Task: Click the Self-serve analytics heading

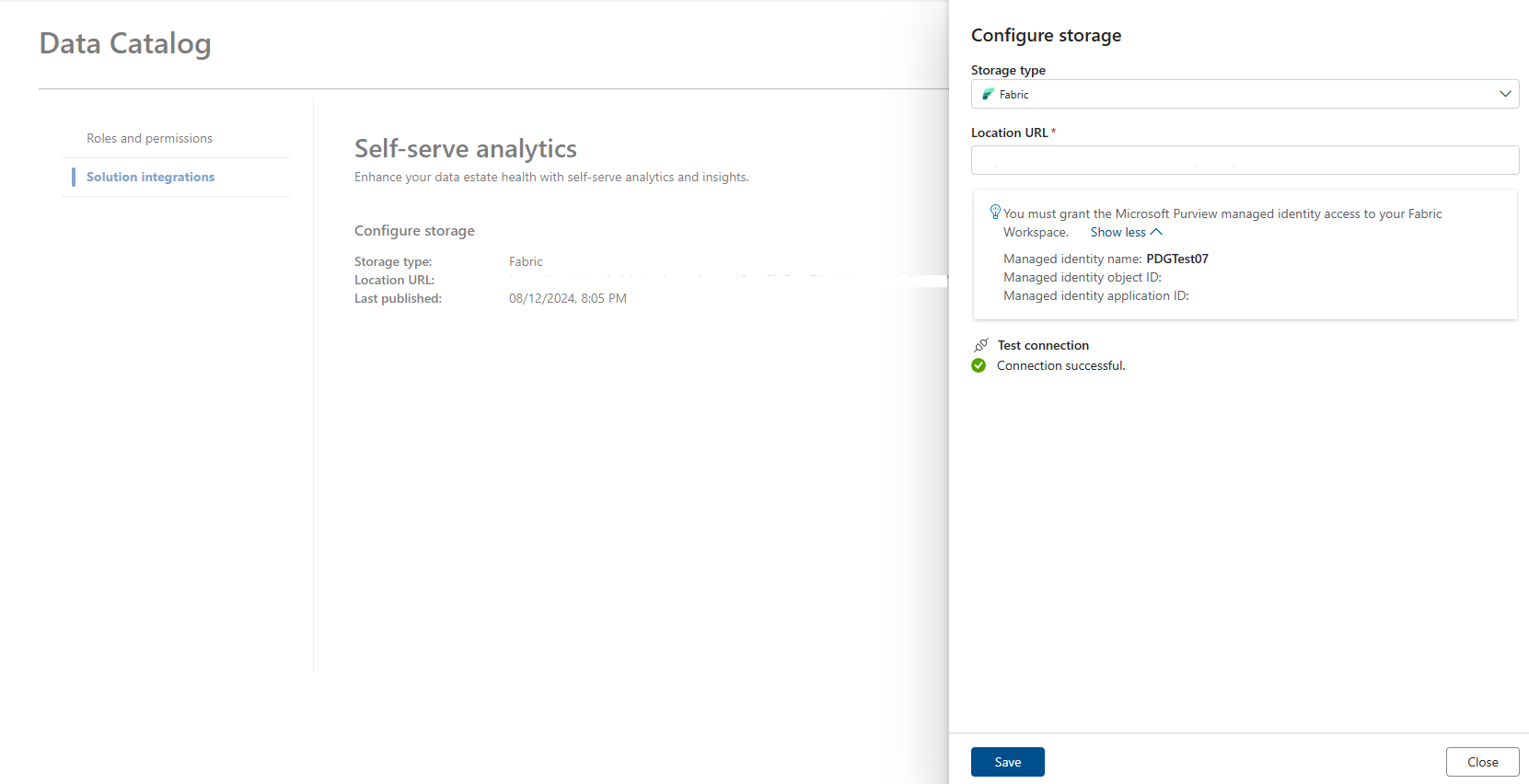Action: point(466,148)
